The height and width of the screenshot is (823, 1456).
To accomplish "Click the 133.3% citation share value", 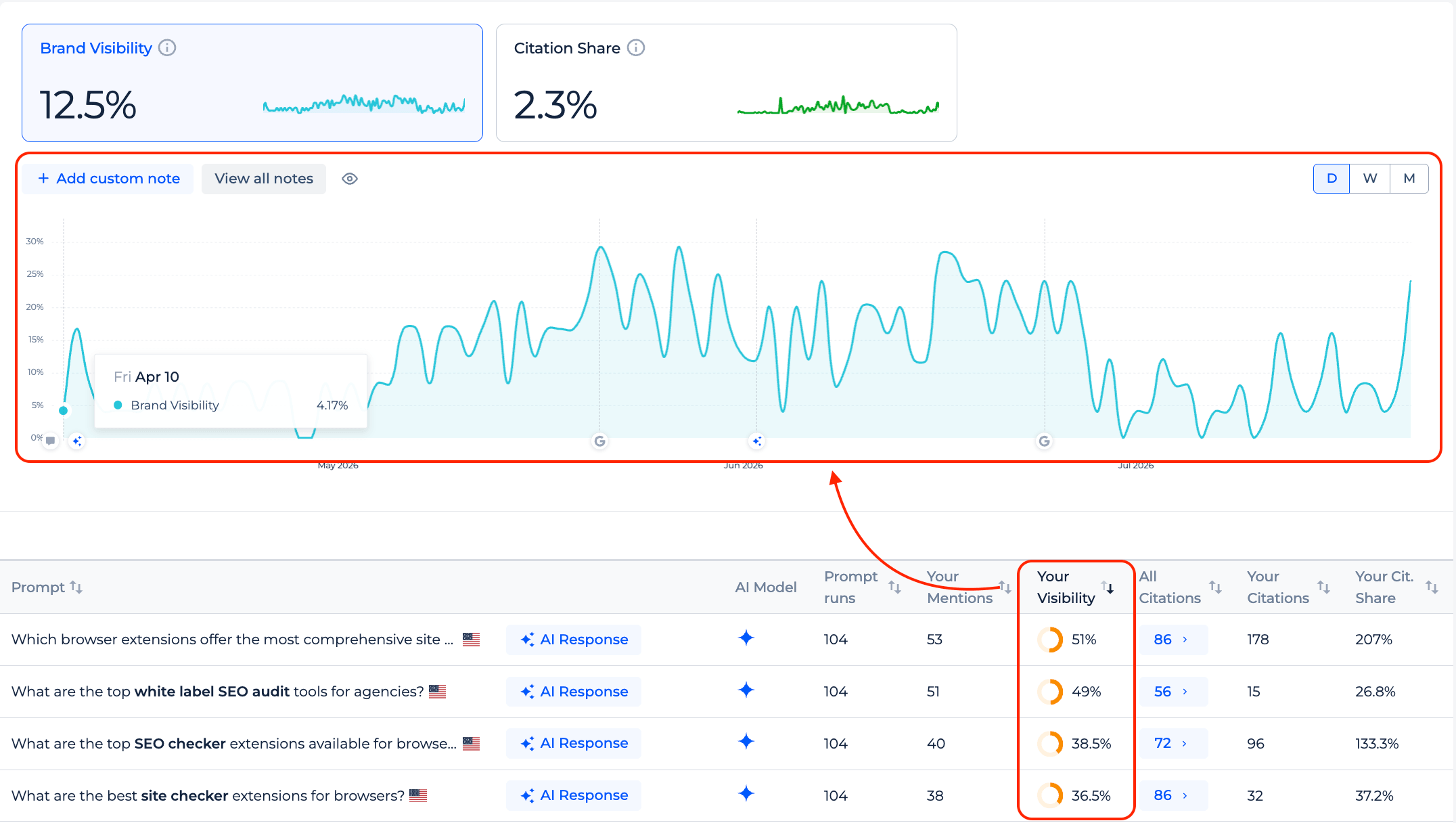I will point(1377,743).
